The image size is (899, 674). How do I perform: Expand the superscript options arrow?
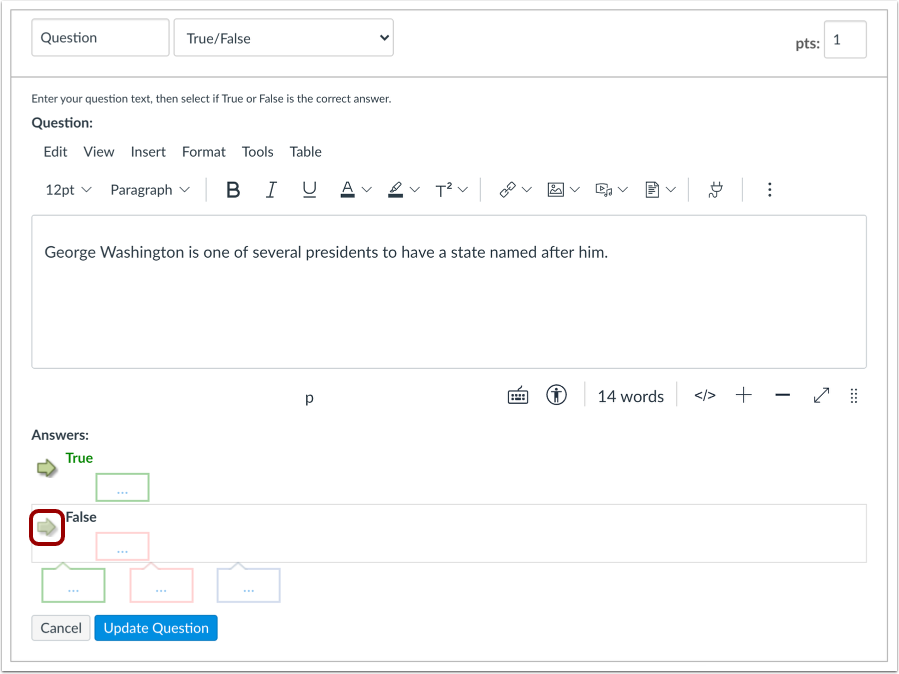tap(463, 190)
